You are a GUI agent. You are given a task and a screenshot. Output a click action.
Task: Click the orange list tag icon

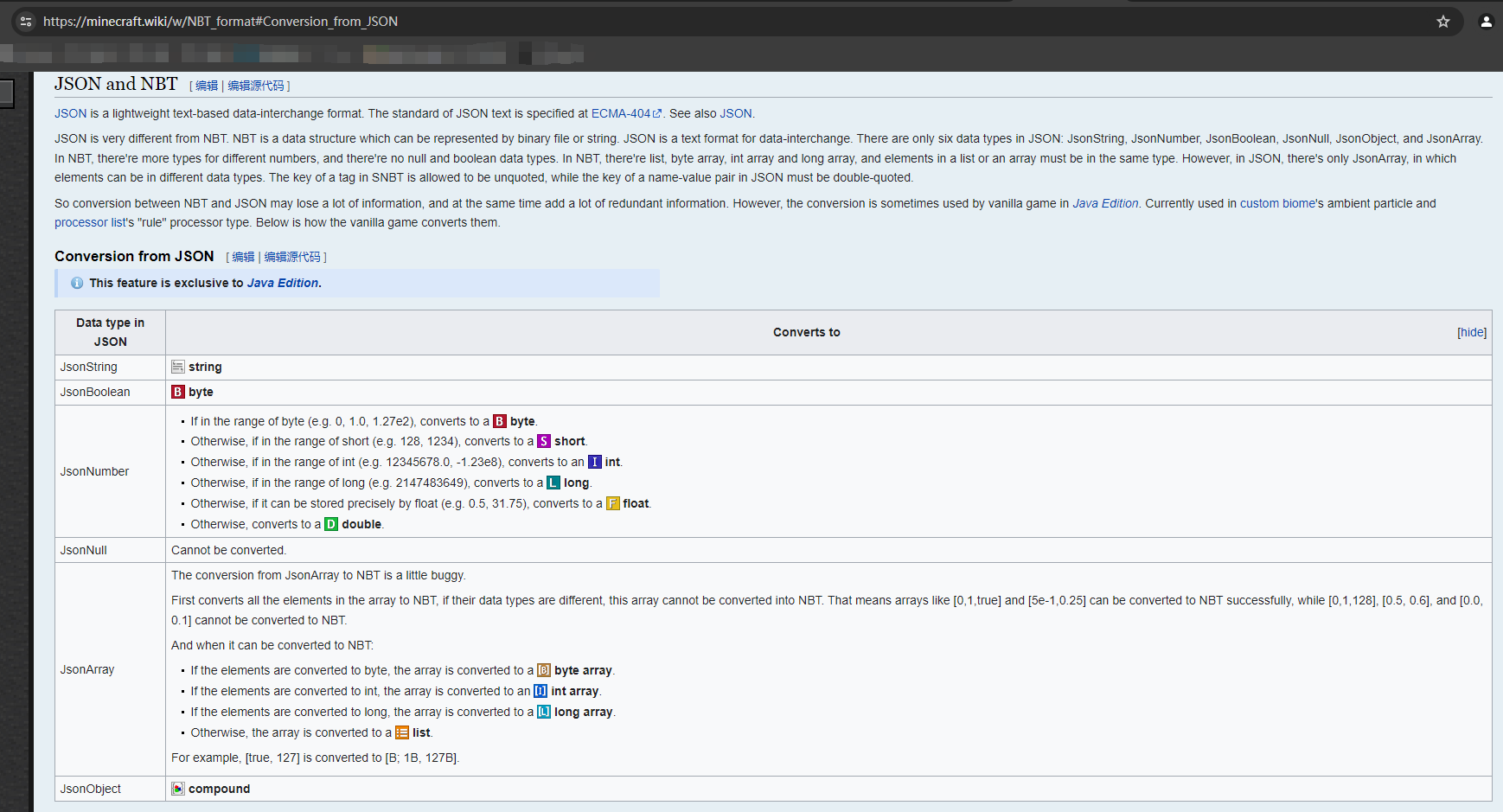(401, 732)
